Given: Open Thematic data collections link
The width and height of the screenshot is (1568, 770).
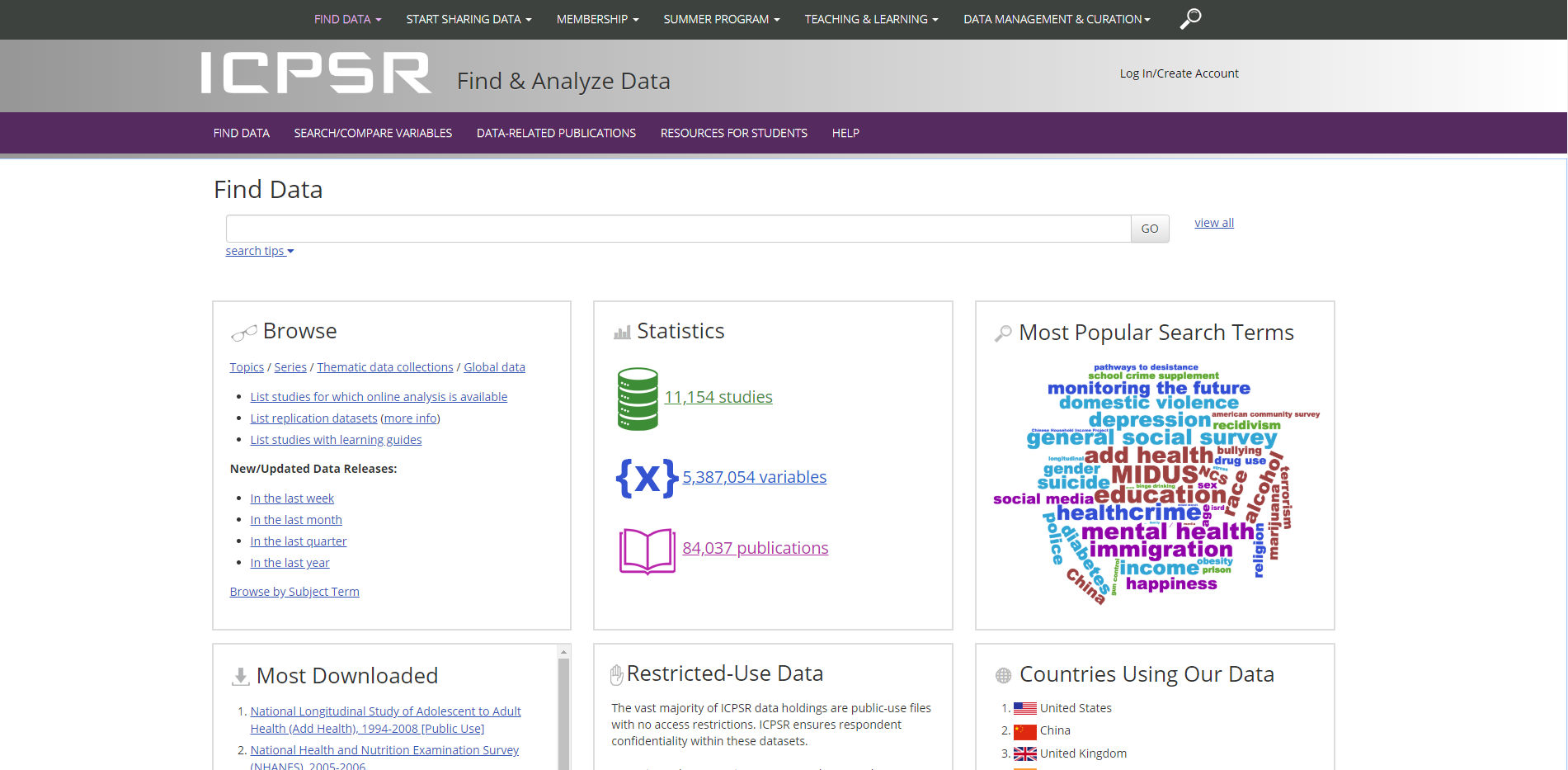Looking at the screenshot, I should click(385, 367).
